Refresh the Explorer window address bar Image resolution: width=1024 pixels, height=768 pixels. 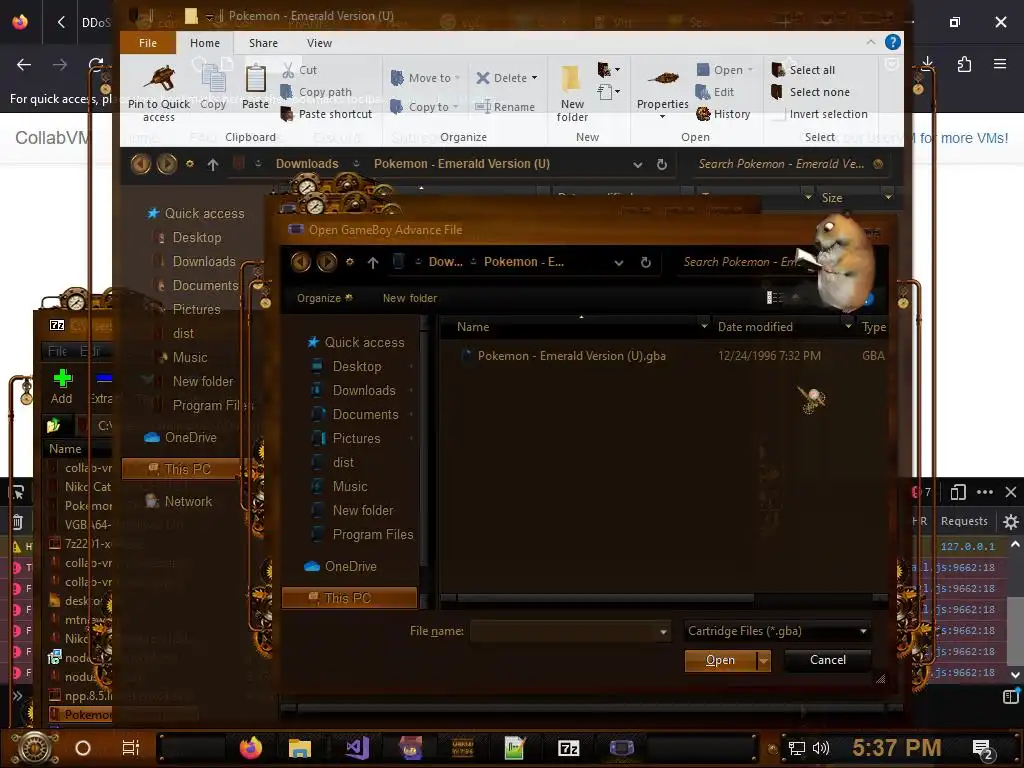point(662,165)
